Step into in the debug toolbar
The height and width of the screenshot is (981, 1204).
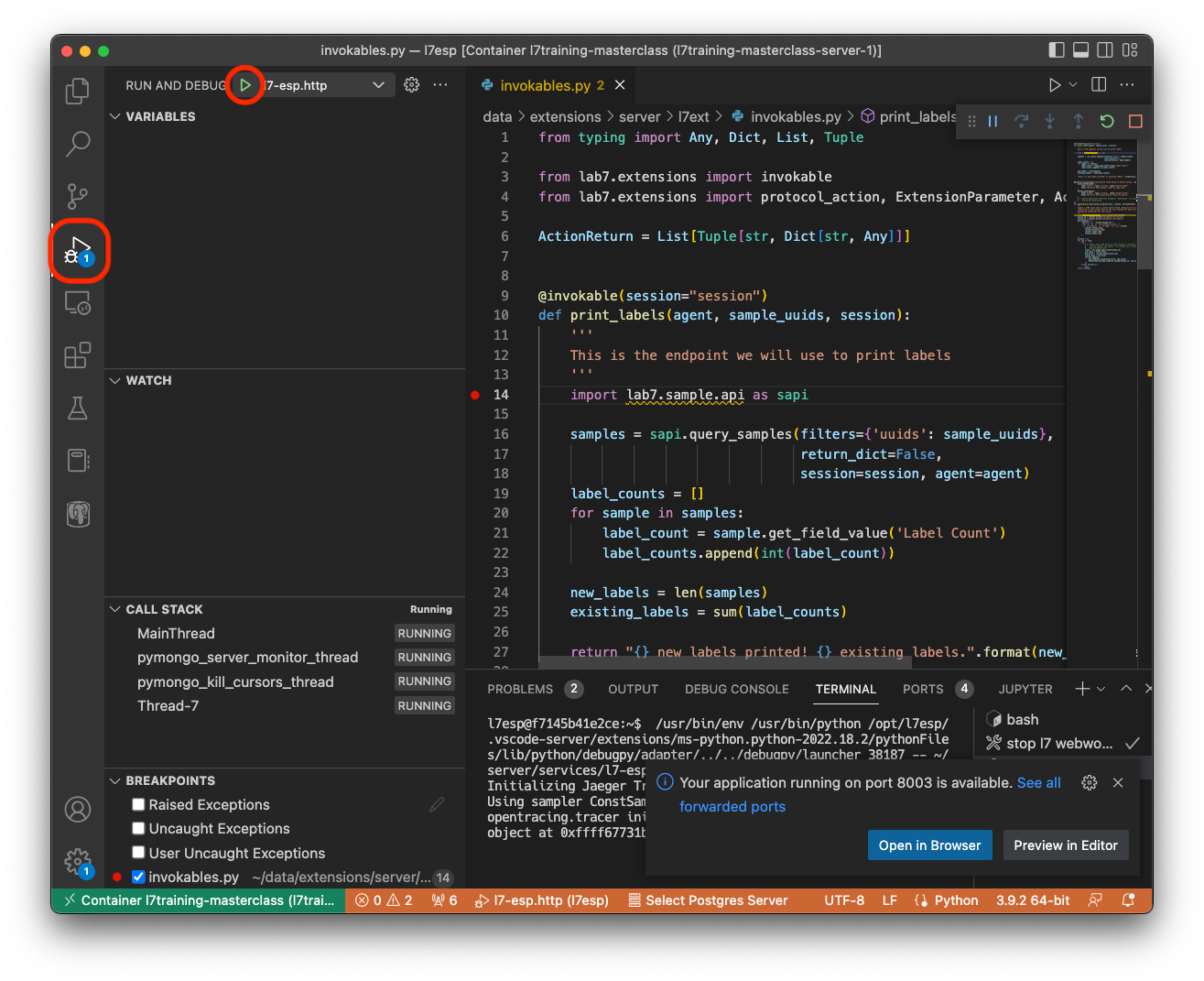pos(1050,121)
